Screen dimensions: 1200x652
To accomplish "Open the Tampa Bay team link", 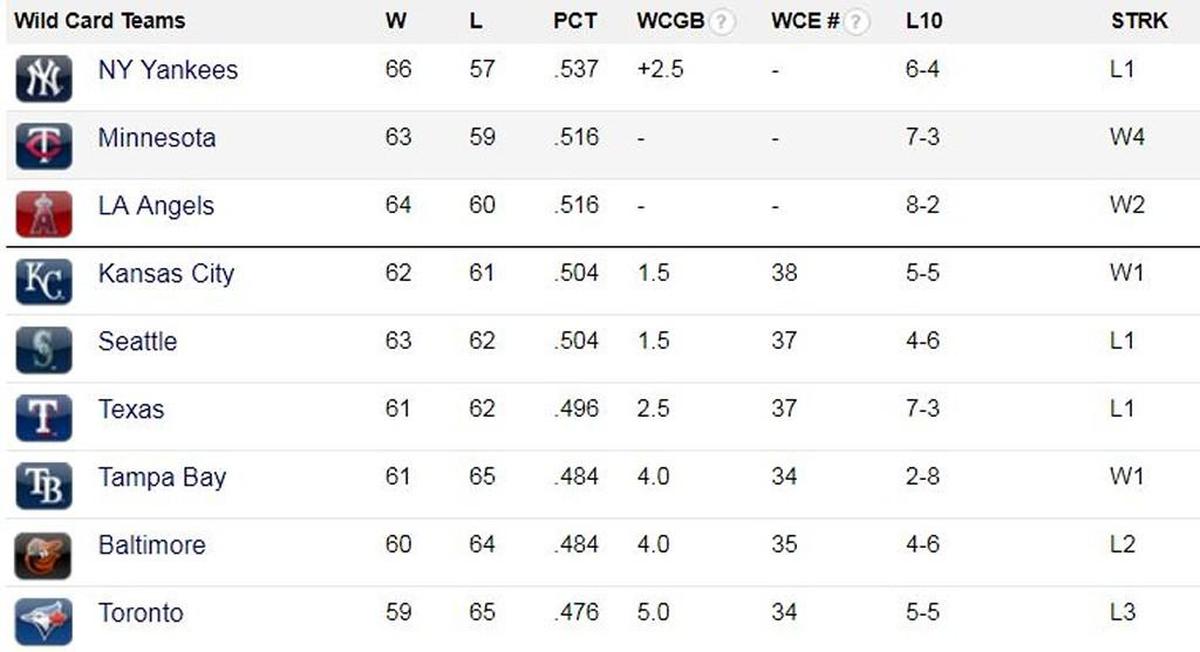I will (x=162, y=478).
